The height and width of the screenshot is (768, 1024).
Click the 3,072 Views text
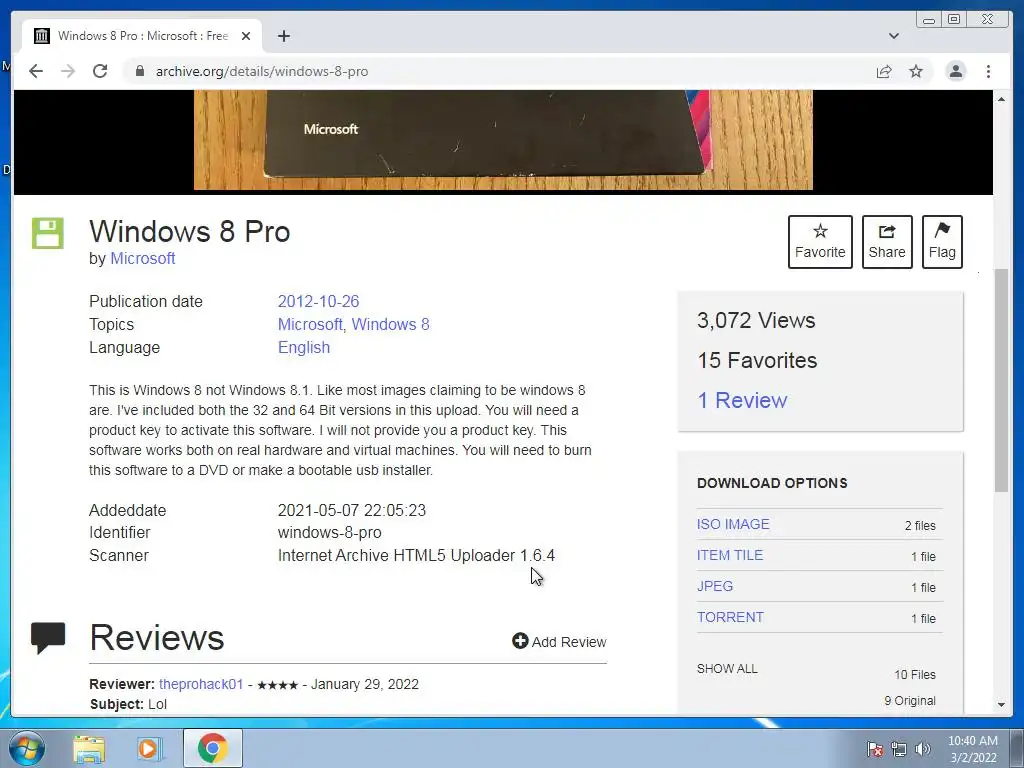pyautogui.click(x=756, y=321)
